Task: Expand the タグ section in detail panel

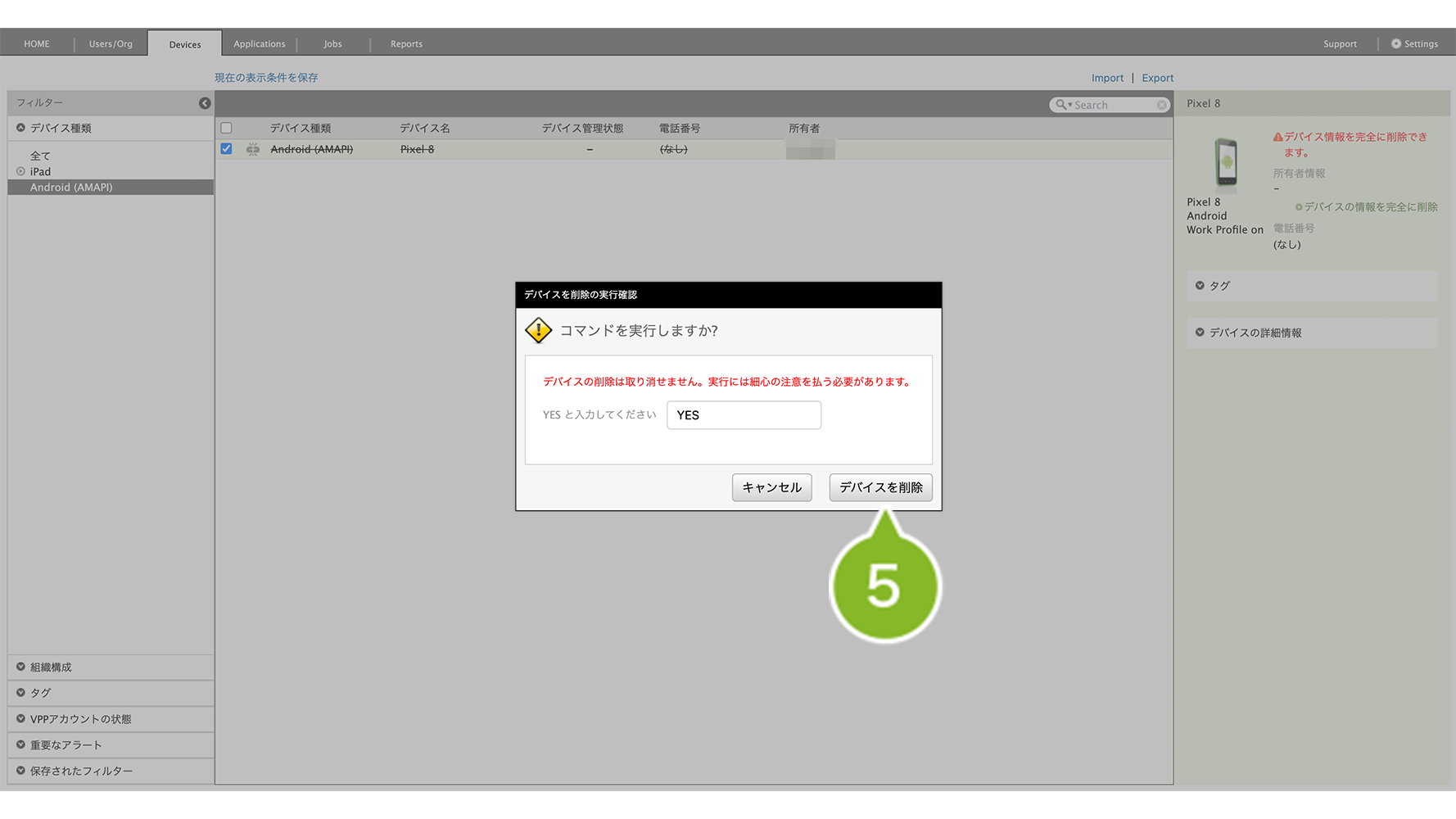Action: [1312, 286]
